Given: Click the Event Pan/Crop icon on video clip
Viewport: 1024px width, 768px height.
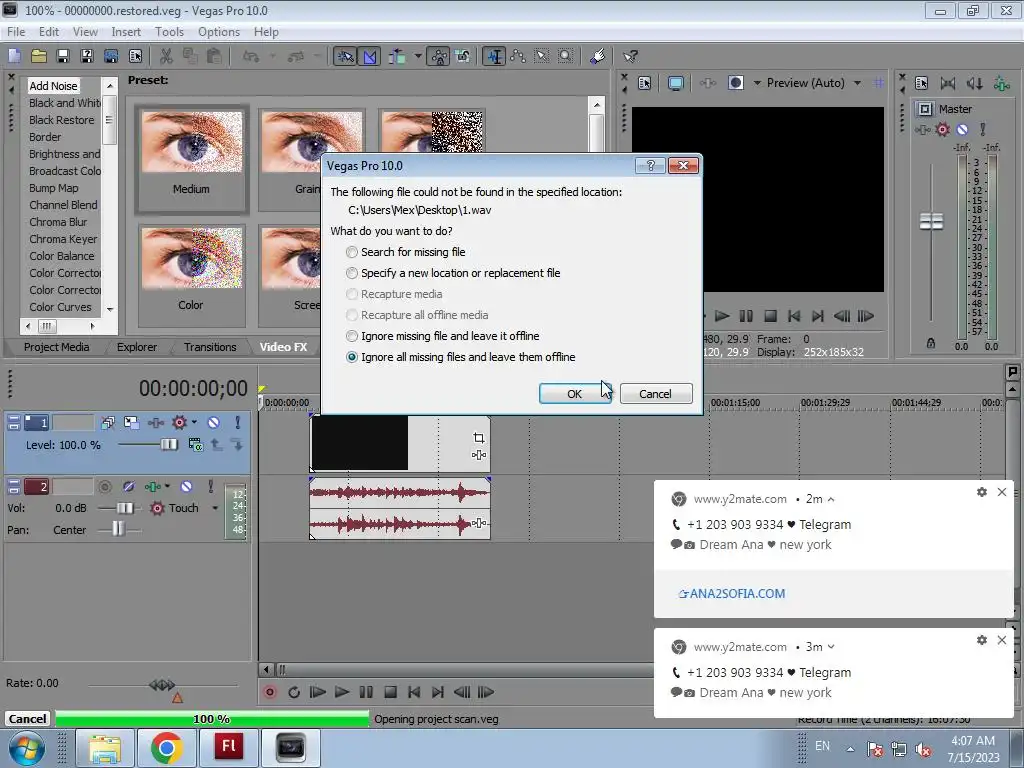Looking at the screenshot, I should pyautogui.click(x=479, y=438).
